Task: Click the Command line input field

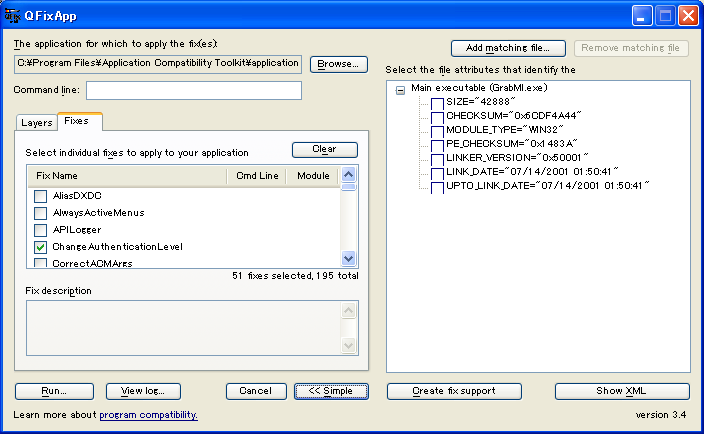Action: click(x=194, y=91)
